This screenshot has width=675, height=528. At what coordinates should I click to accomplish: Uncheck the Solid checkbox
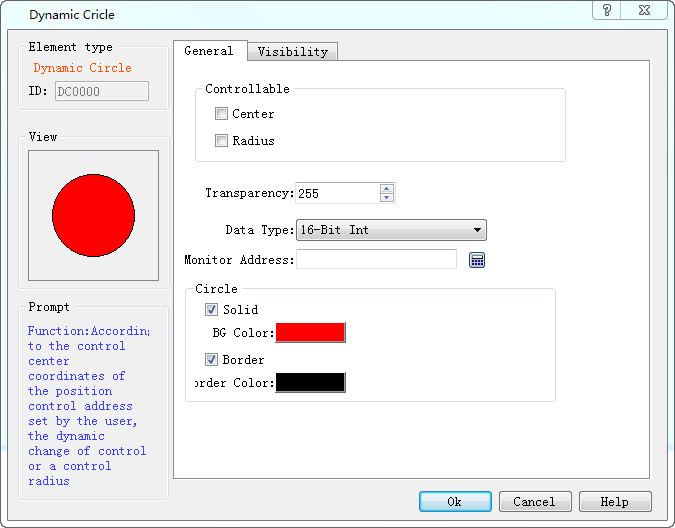[x=211, y=309]
